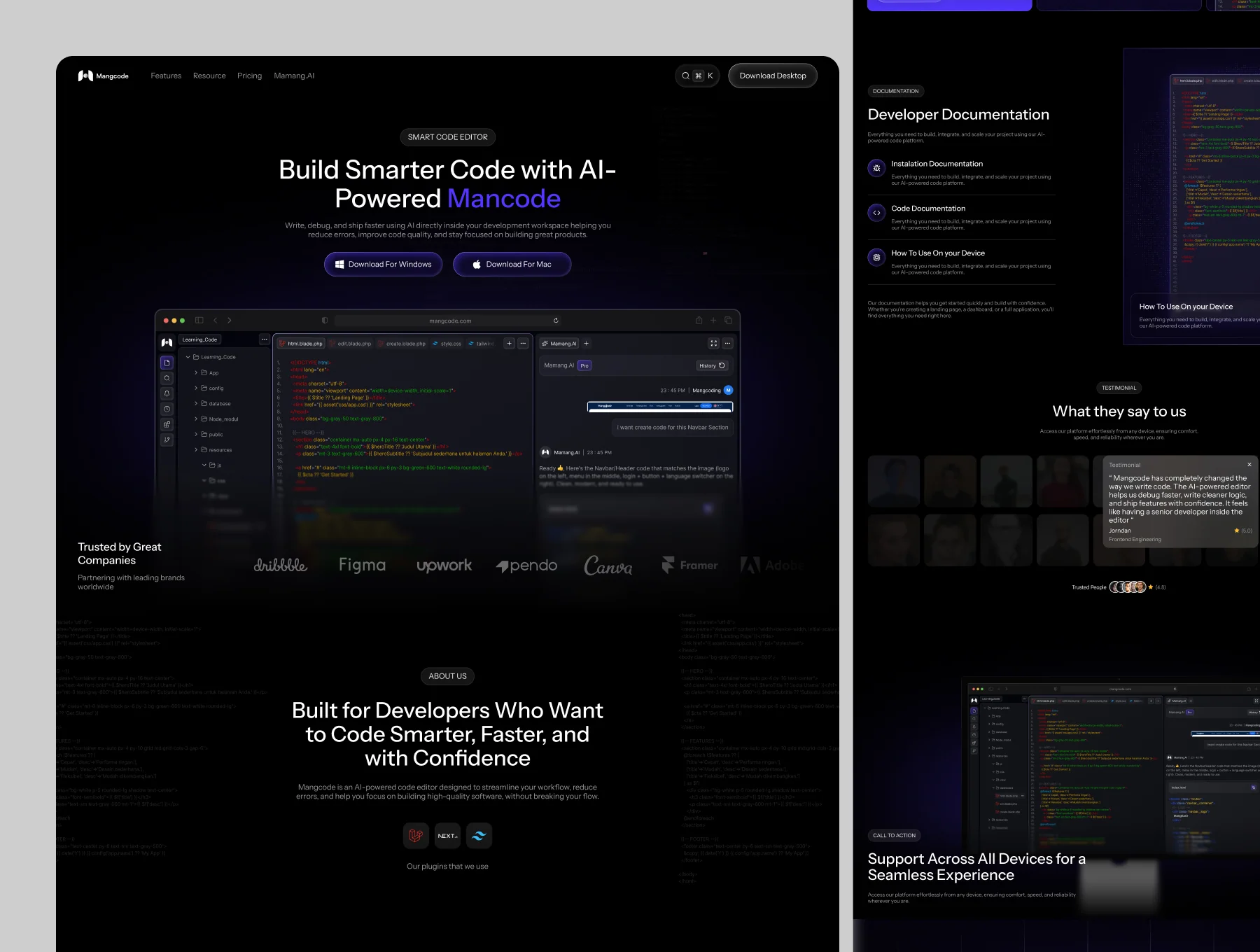This screenshot has height=952, width=1260.
Task: Open the Mamang.AI nav link
Action: click(x=294, y=76)
